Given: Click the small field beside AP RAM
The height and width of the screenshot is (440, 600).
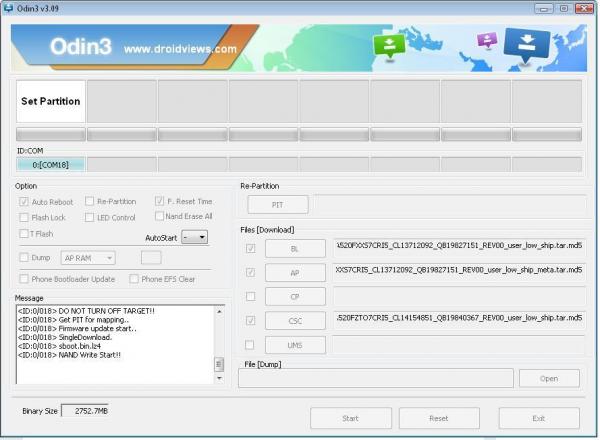Looking at the screenshot, I should click(x=151, y=257).
